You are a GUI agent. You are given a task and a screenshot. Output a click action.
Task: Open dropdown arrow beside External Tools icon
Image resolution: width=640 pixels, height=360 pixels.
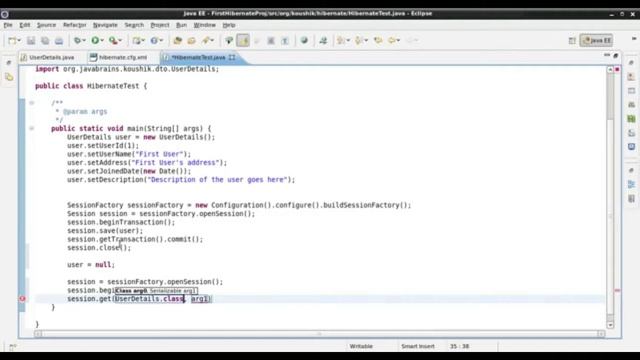click(x=120, y=40)
